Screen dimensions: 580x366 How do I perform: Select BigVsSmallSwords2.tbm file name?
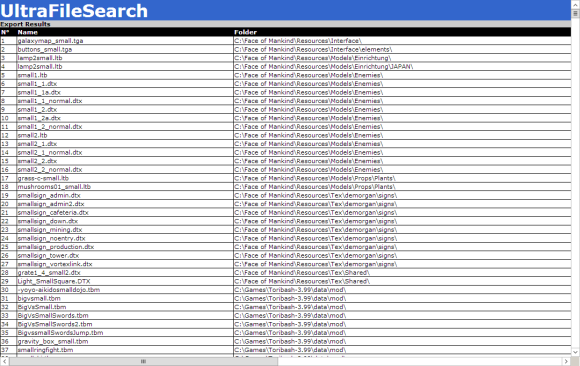(55, 324)
